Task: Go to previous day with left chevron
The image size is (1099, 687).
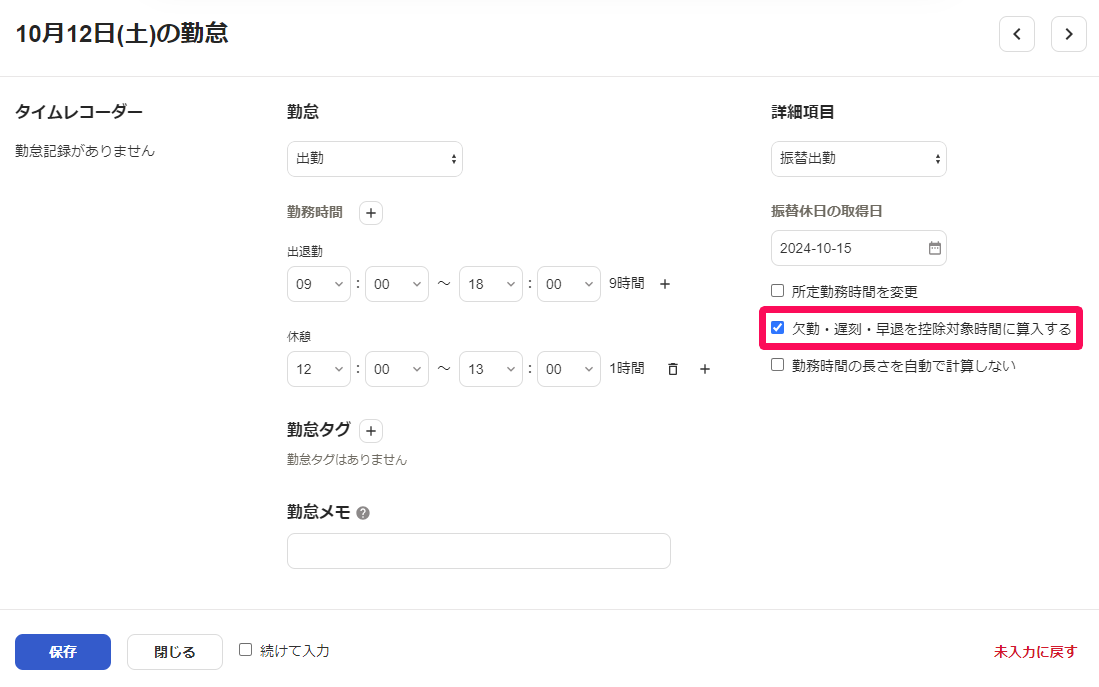Action: 1016,34
